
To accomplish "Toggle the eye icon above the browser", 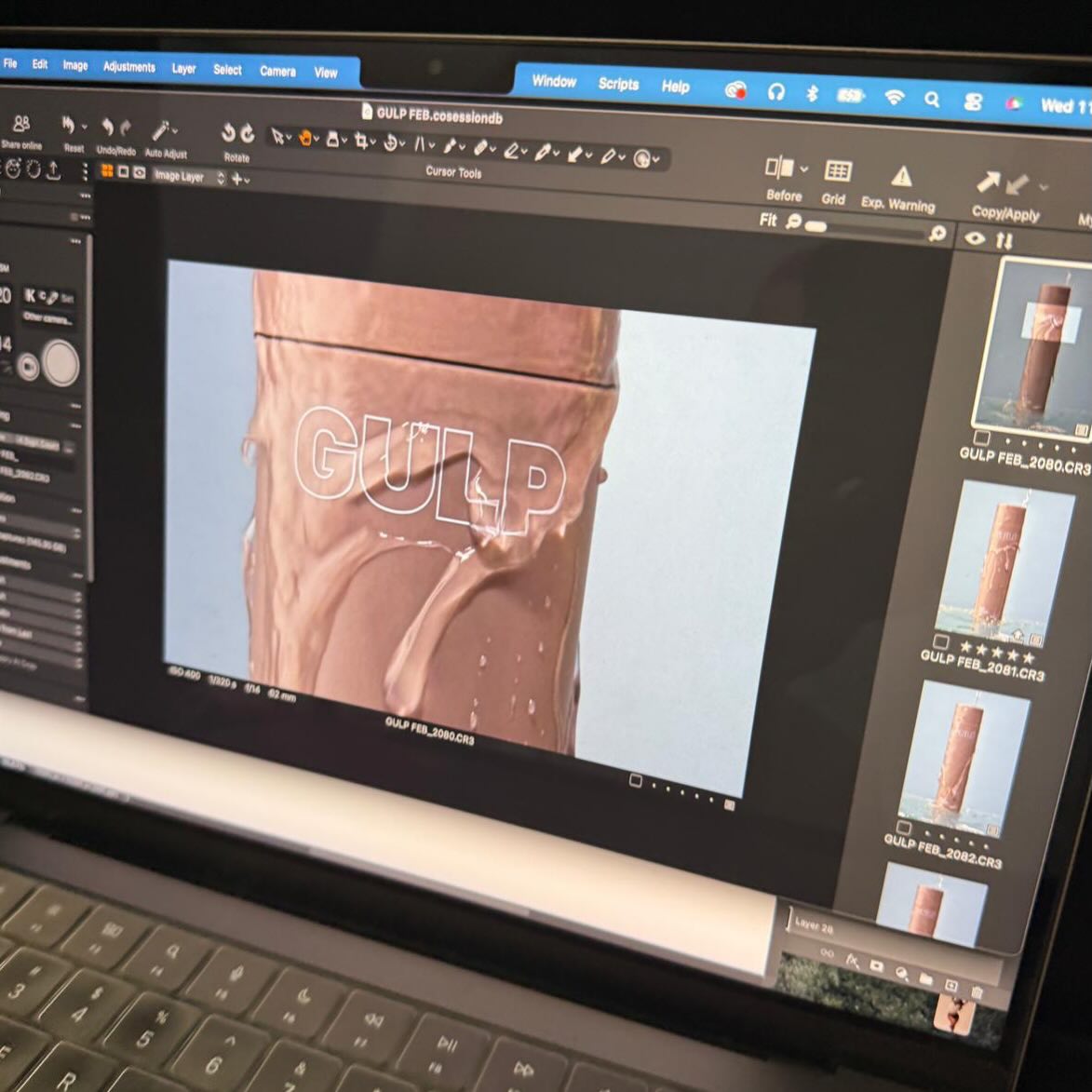I will (974, 238).
